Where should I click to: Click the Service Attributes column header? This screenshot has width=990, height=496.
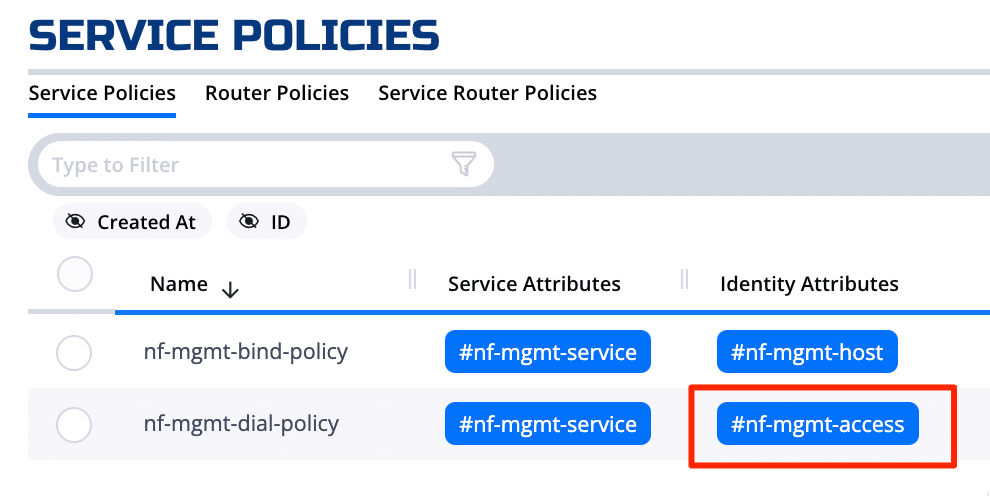click(534, 284)
